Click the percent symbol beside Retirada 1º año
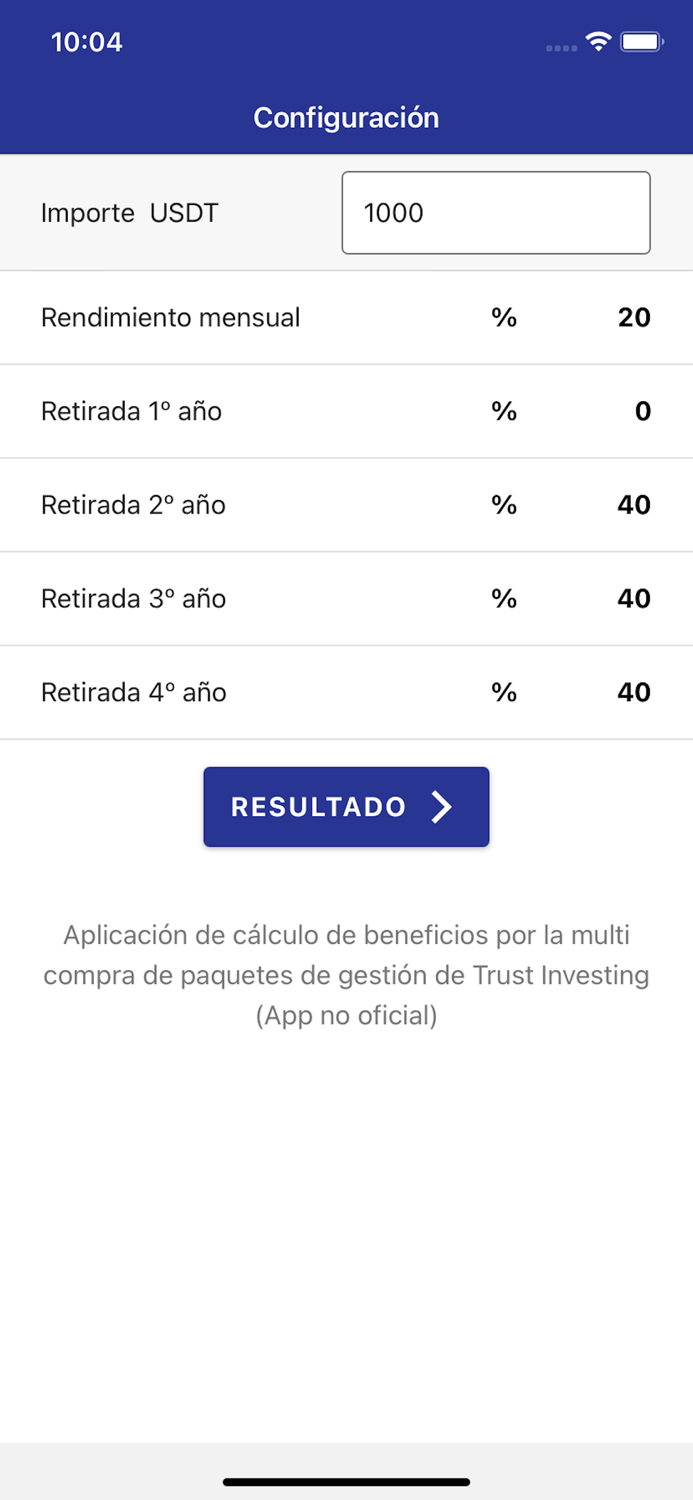The width and height of the screenshot is (693, 1500). (x=504, y=411)
